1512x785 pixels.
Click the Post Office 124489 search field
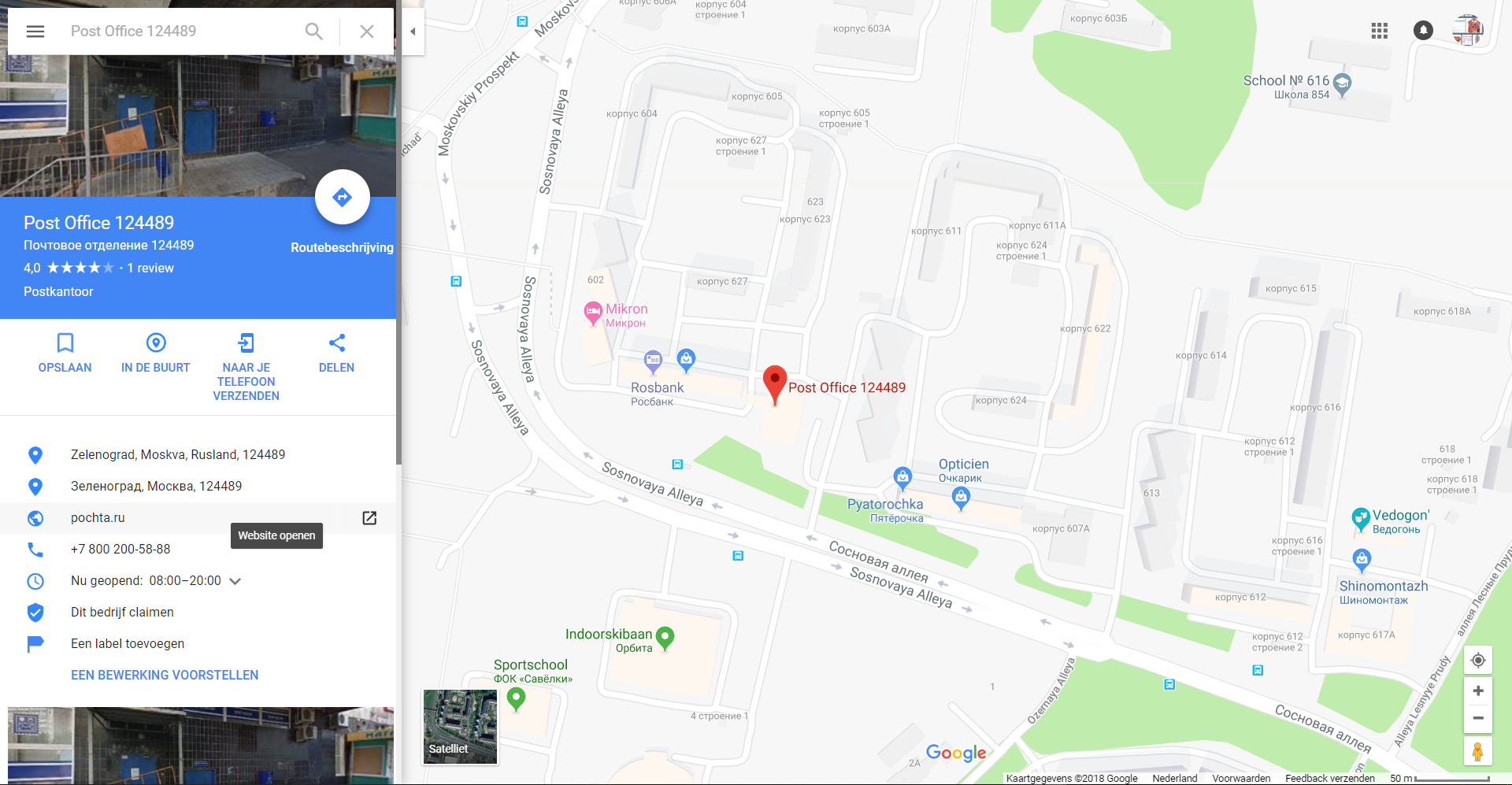(x=181, y=31)
